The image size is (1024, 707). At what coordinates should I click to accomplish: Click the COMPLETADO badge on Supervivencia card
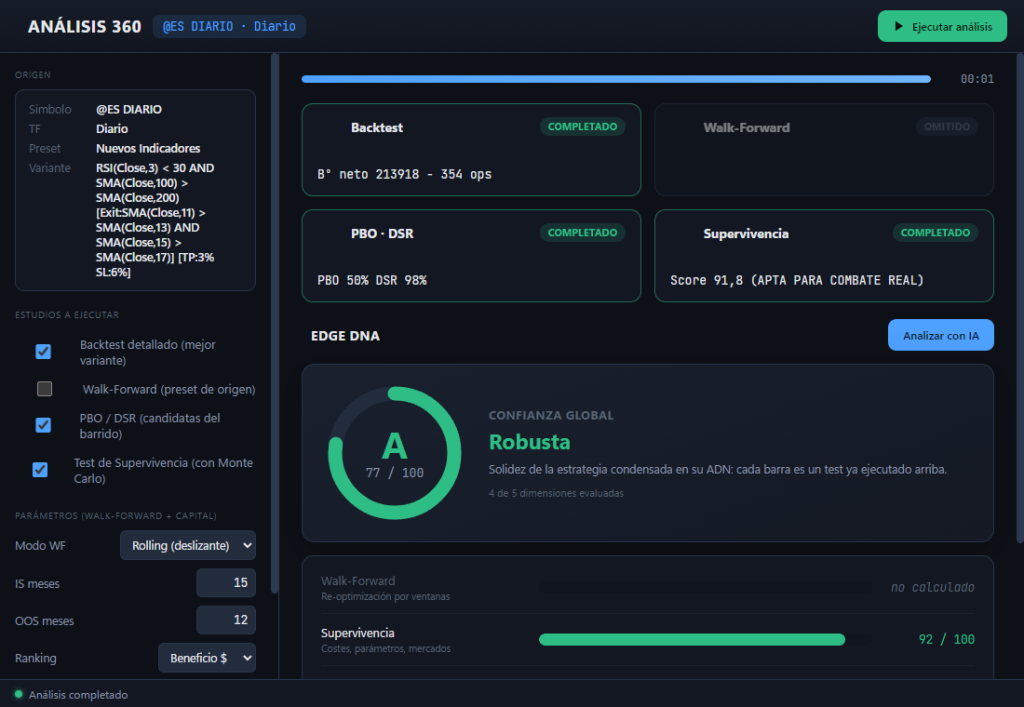click(x=935, y=232)
